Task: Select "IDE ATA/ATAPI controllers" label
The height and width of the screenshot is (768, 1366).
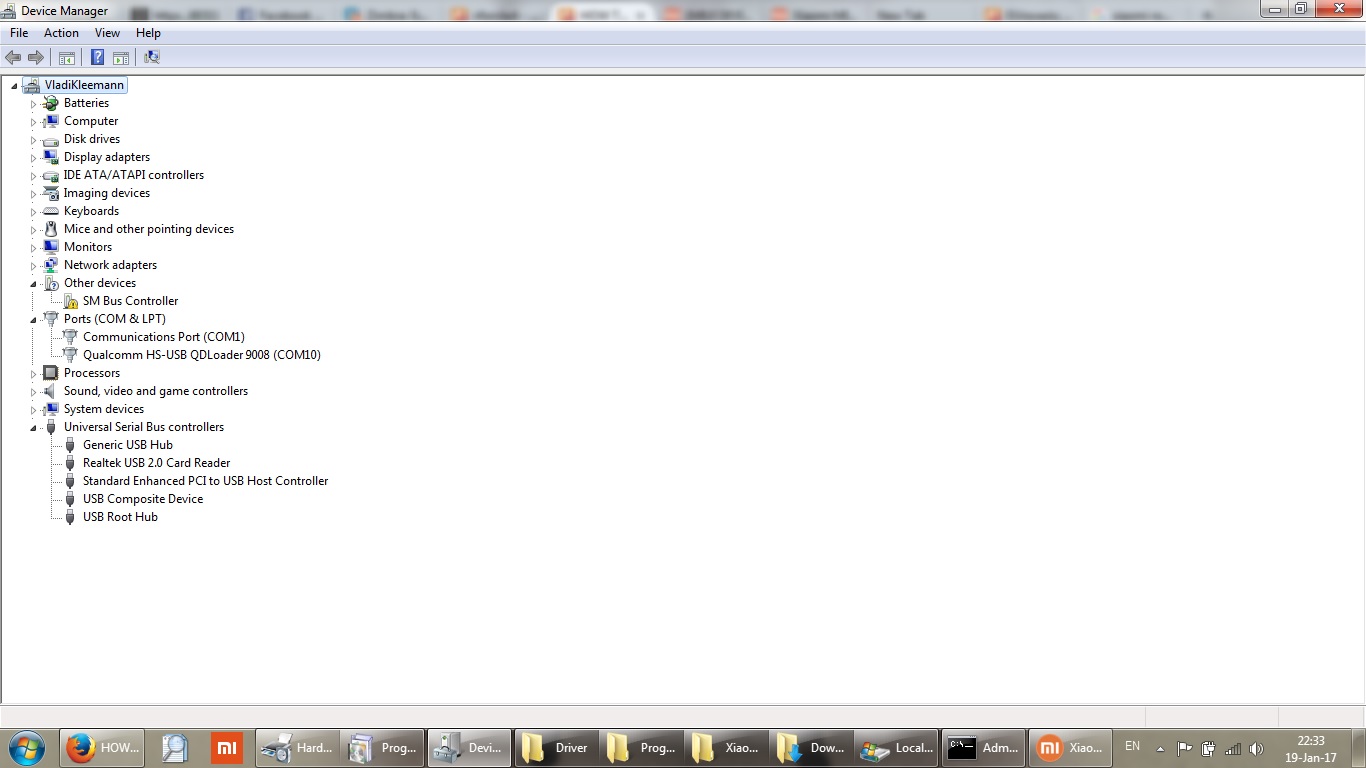Action: coord(134,175)
